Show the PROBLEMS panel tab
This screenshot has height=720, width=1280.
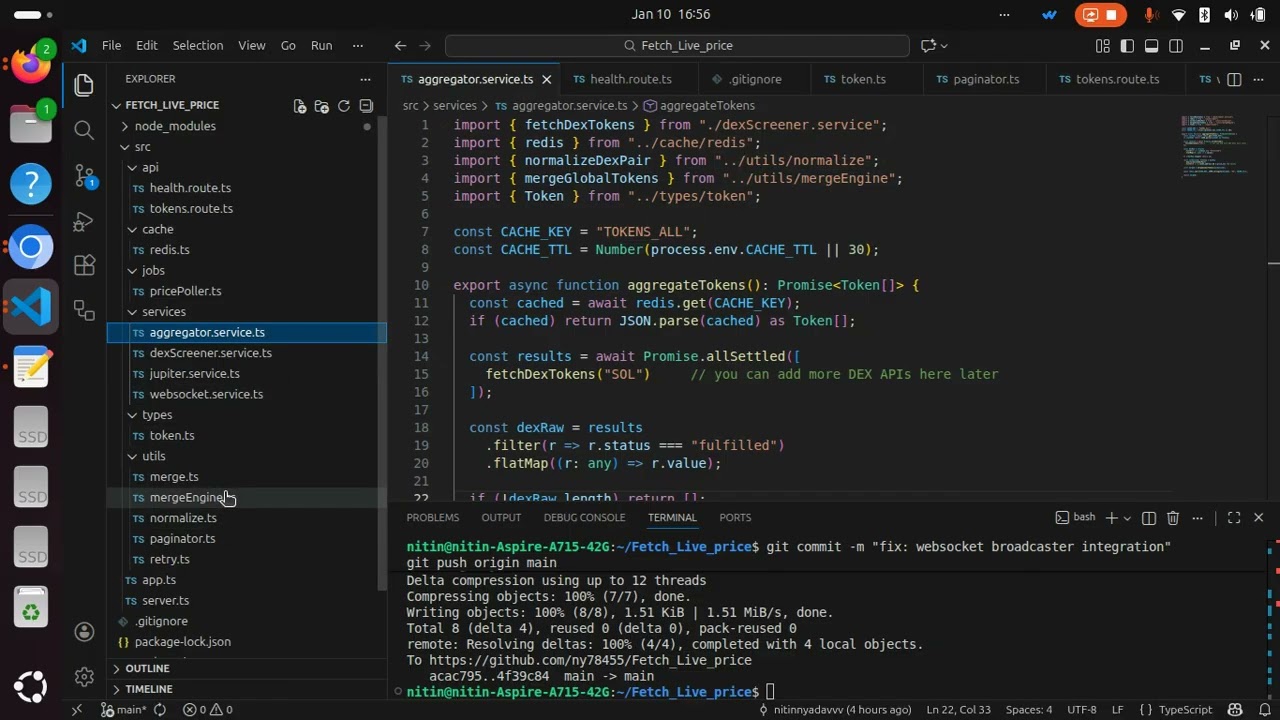(x=433, y=517)
